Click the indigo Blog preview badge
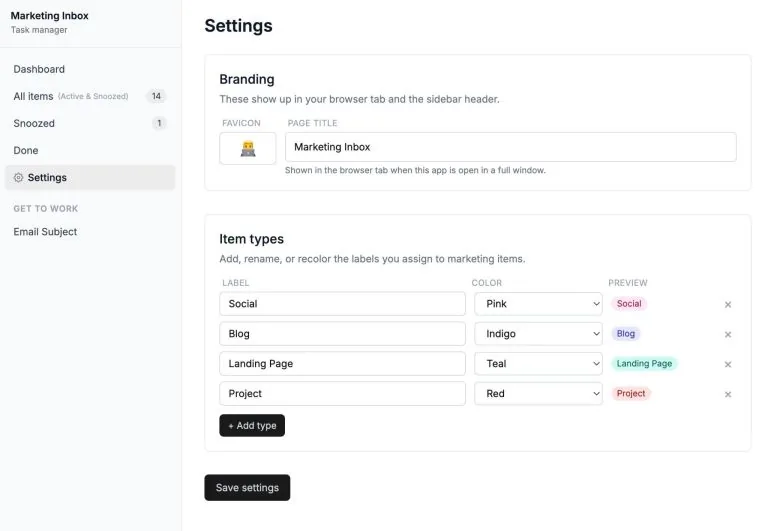This screenshot has height=531, width=768. [x=625, y=334]
